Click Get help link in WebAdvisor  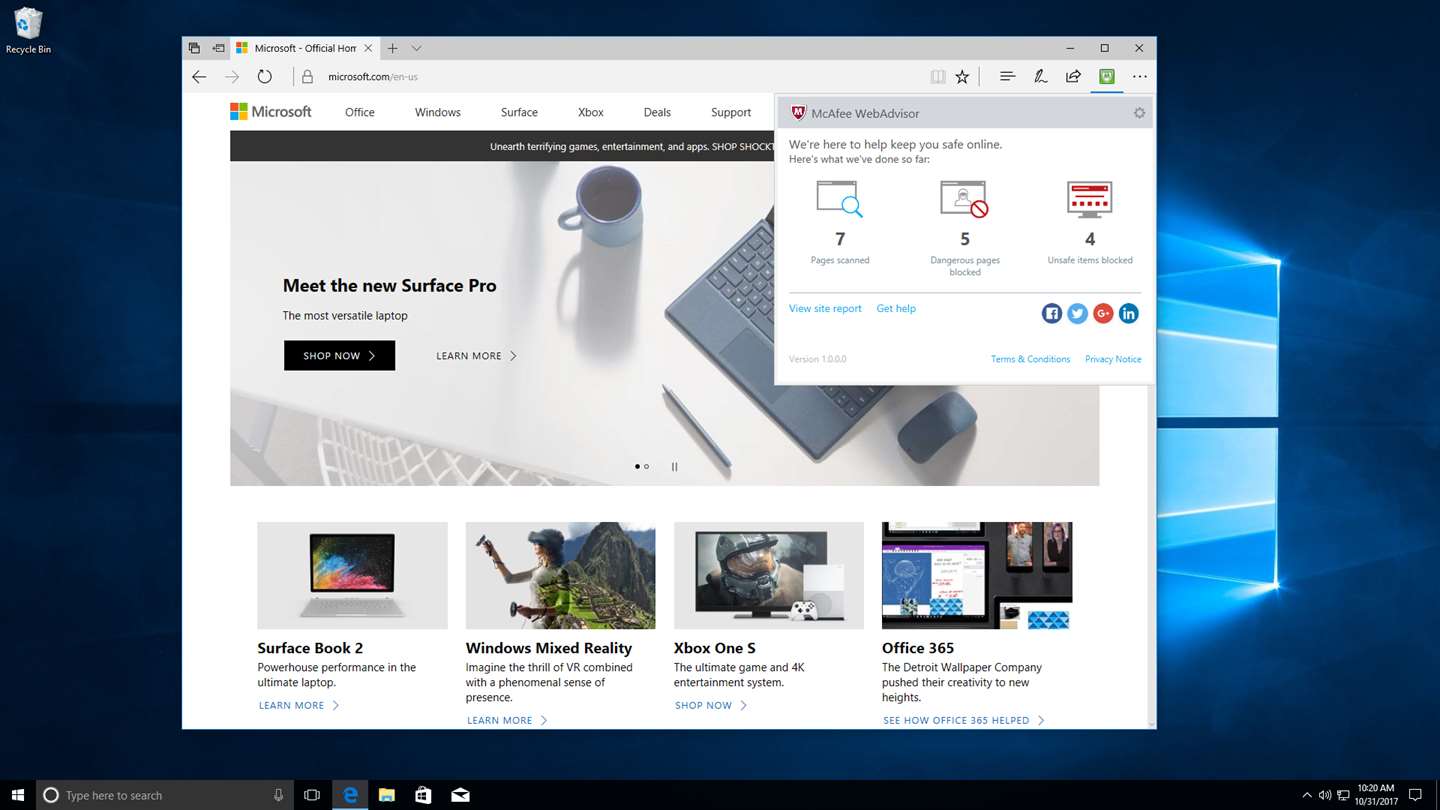pyautogui.click(x=896, y=309)
